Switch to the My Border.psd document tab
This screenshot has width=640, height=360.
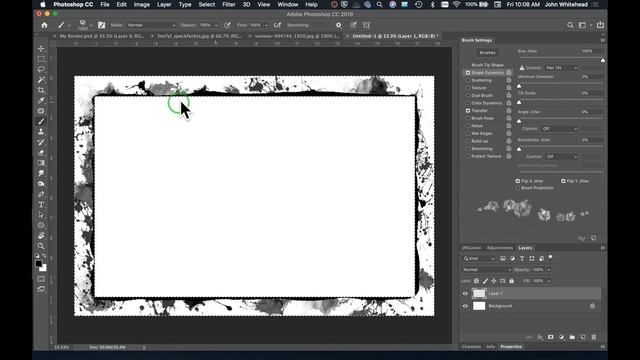click(102, 36)
